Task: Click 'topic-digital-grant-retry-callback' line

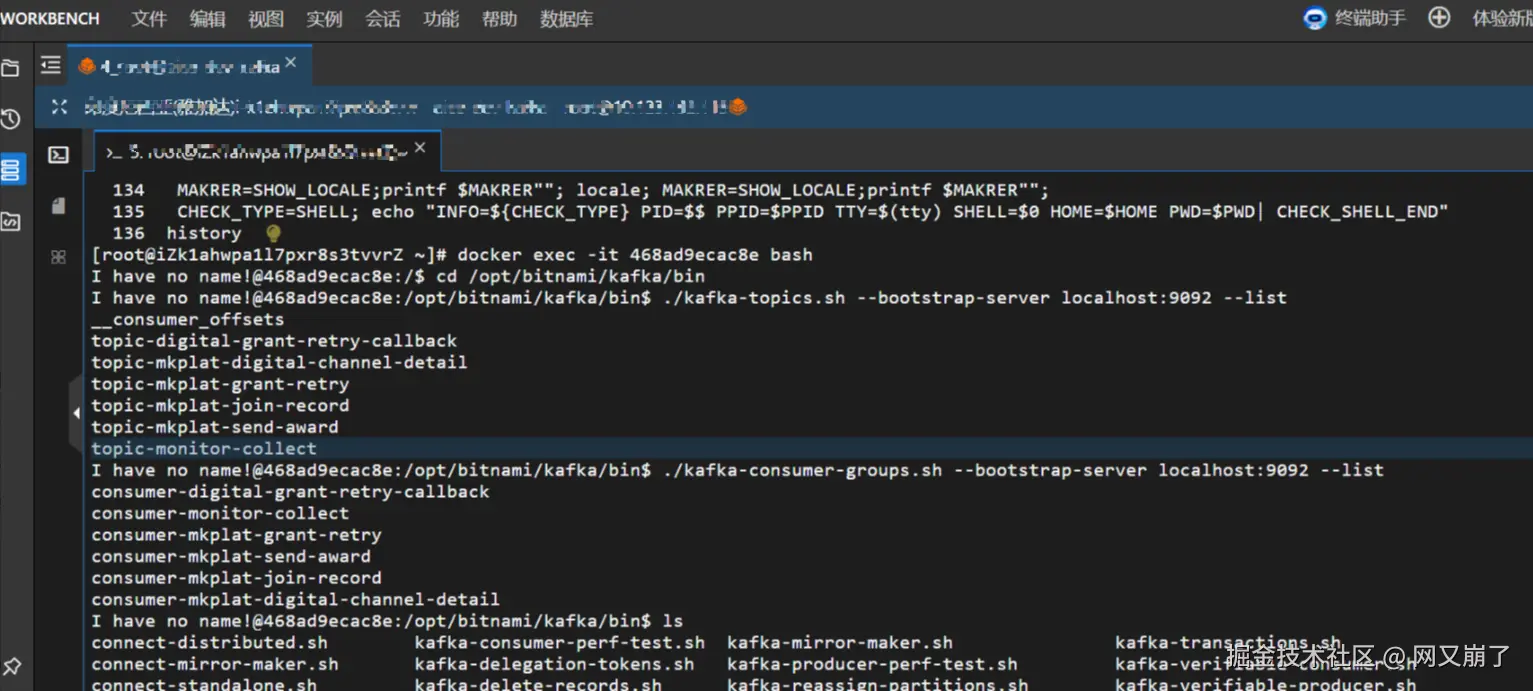Action: pyautogui.click(x=274, y=341)
